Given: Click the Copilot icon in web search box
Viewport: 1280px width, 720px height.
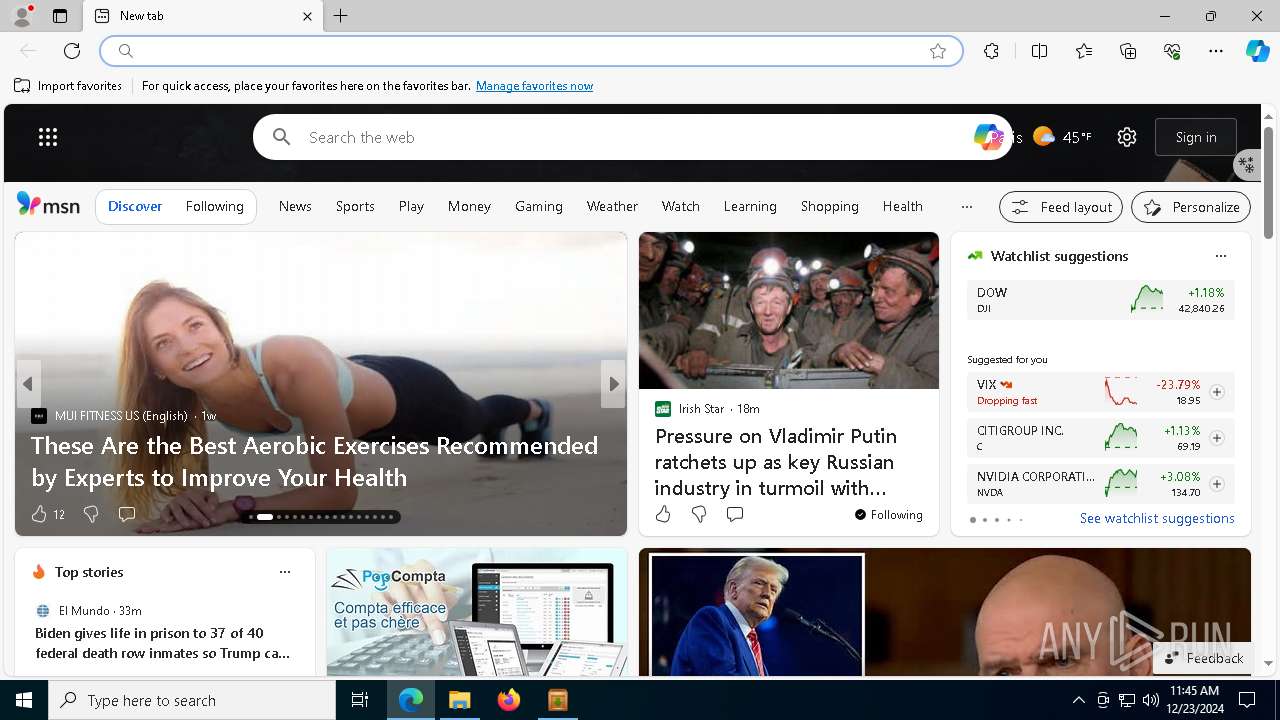Looking at the screenshot, I should click(x=988, y=137).
